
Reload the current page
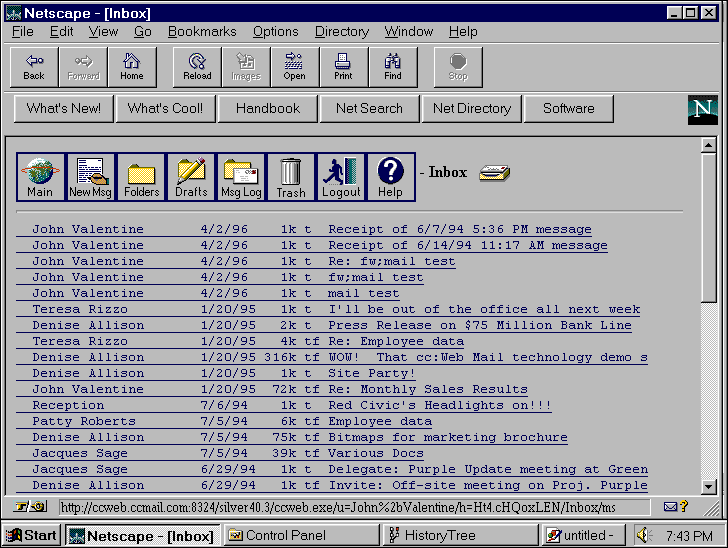click(x=197, y=67)
